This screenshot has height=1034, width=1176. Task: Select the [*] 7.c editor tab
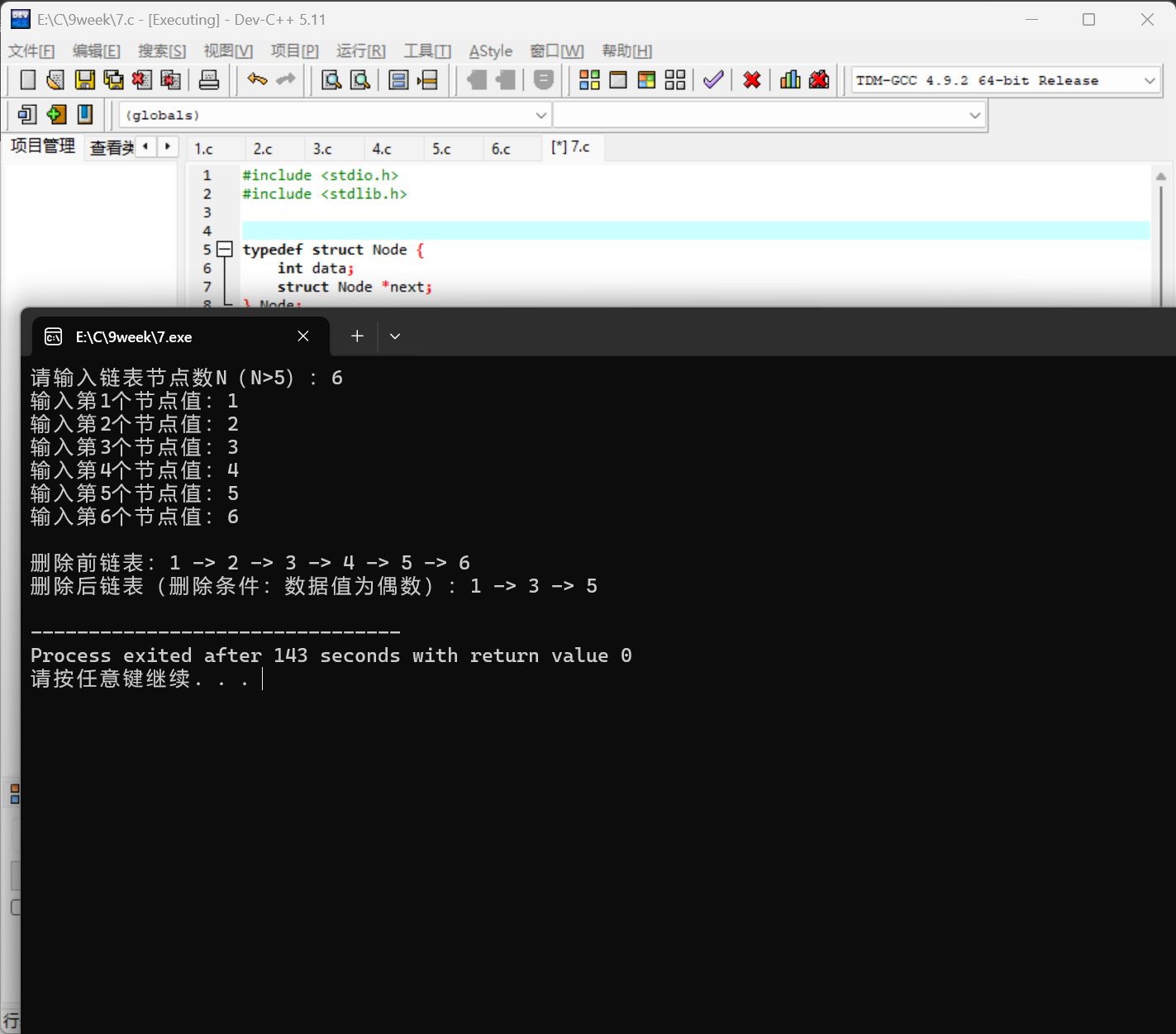point(571,147)
